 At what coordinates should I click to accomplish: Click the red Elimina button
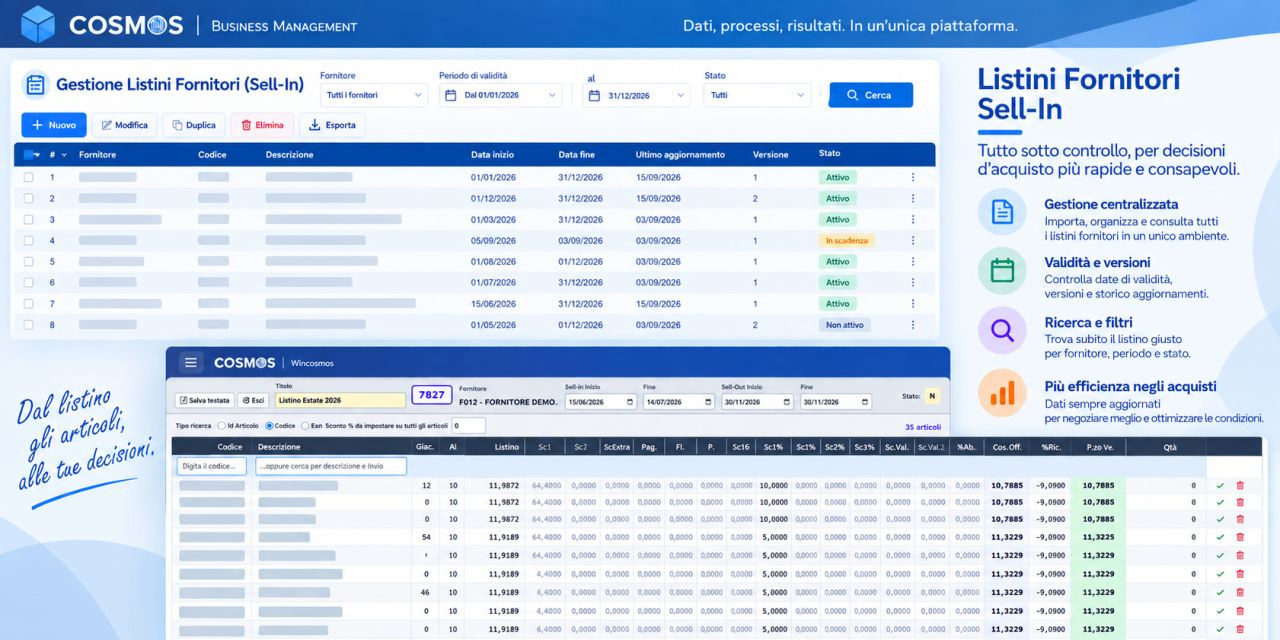[x=262, y=125]
